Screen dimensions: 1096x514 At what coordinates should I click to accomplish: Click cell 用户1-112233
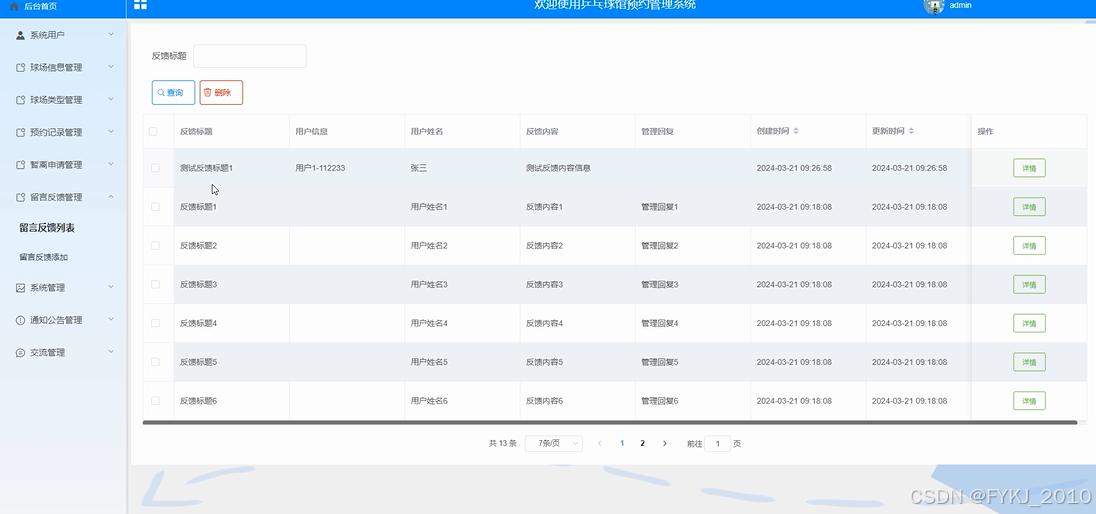click(x=320, y=168)
